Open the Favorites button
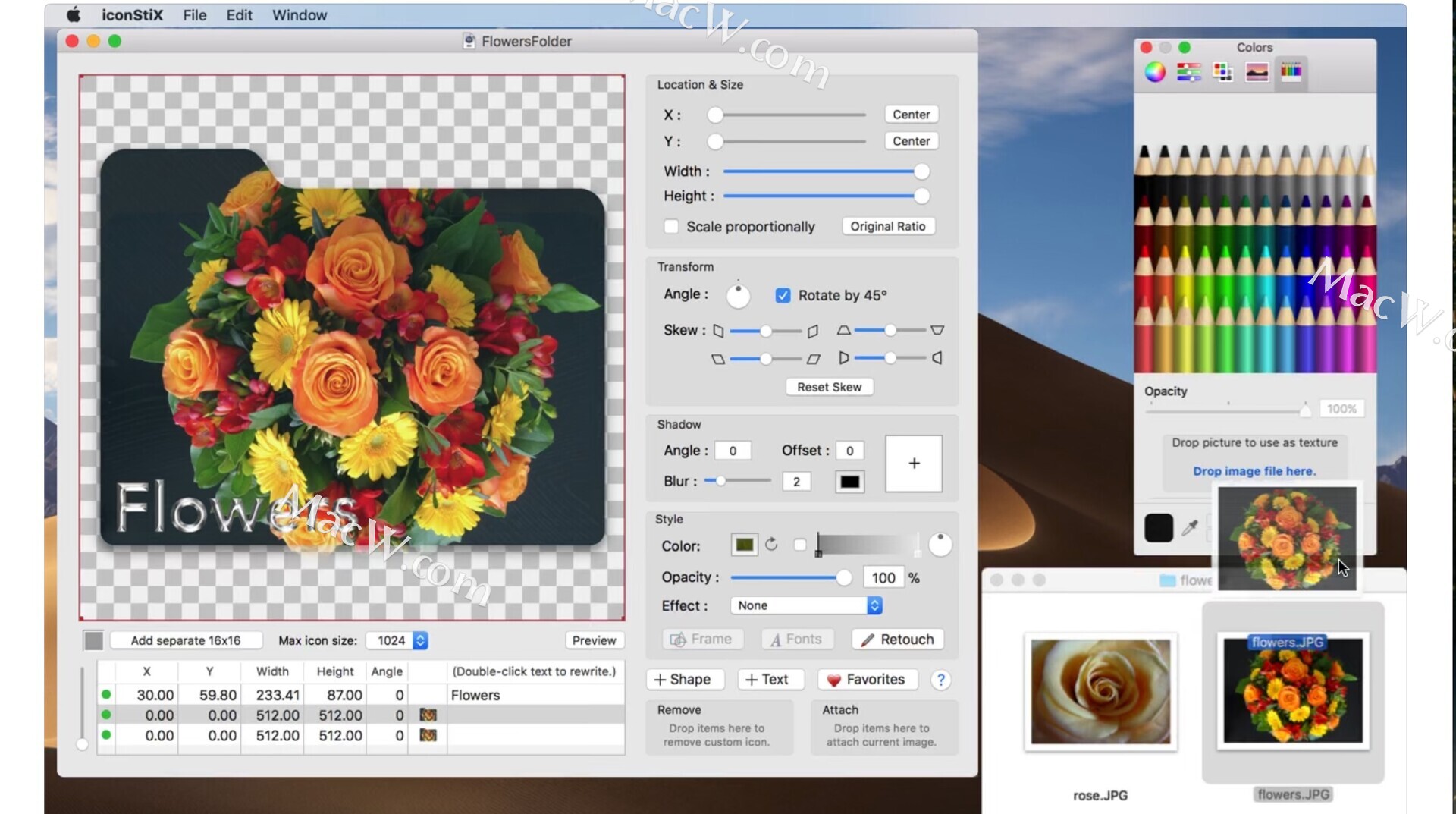This screenshot has height=814, width=1456. click(x=867, y=680)
